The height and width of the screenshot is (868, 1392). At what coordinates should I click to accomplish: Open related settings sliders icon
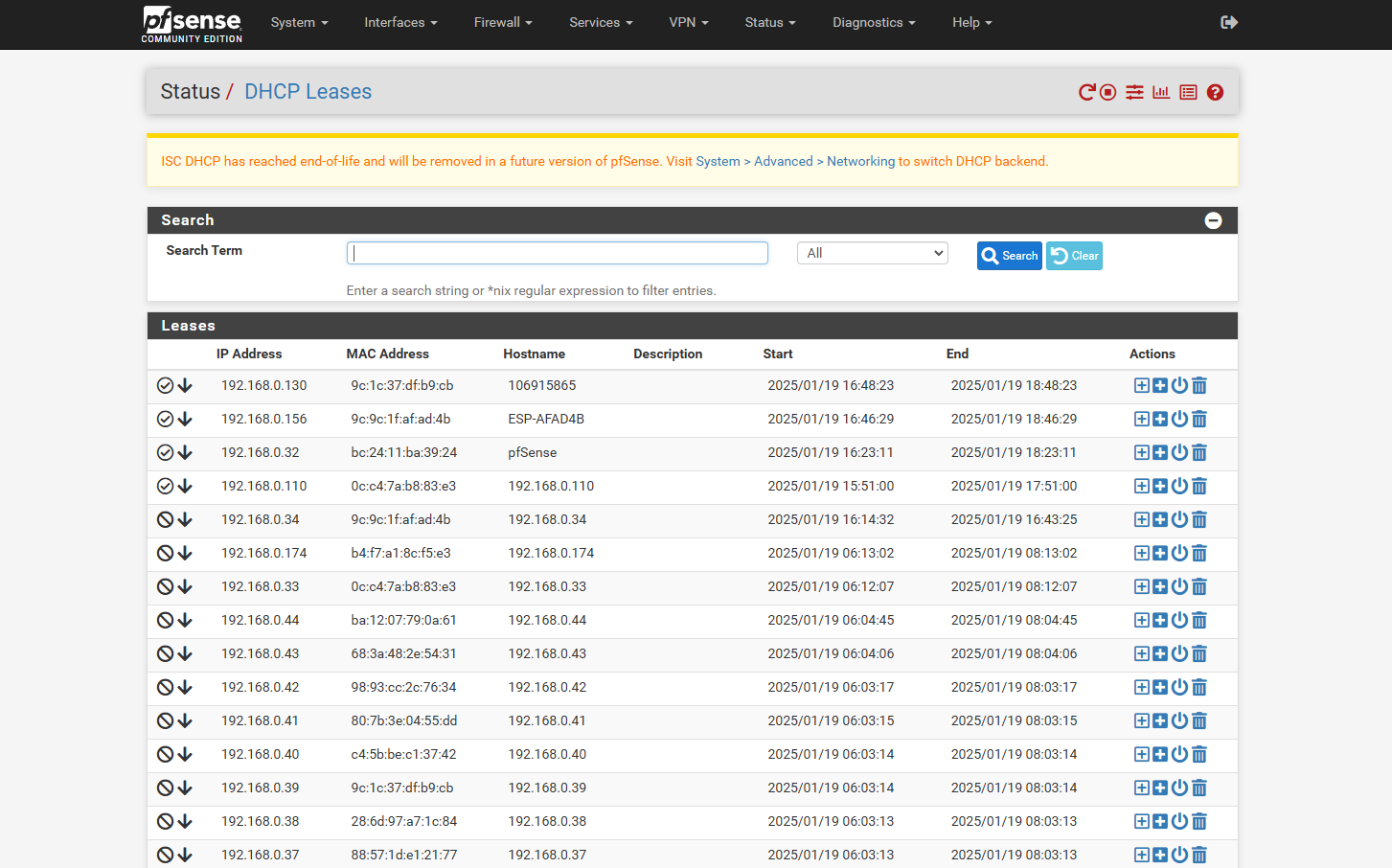click(1134, 92)
